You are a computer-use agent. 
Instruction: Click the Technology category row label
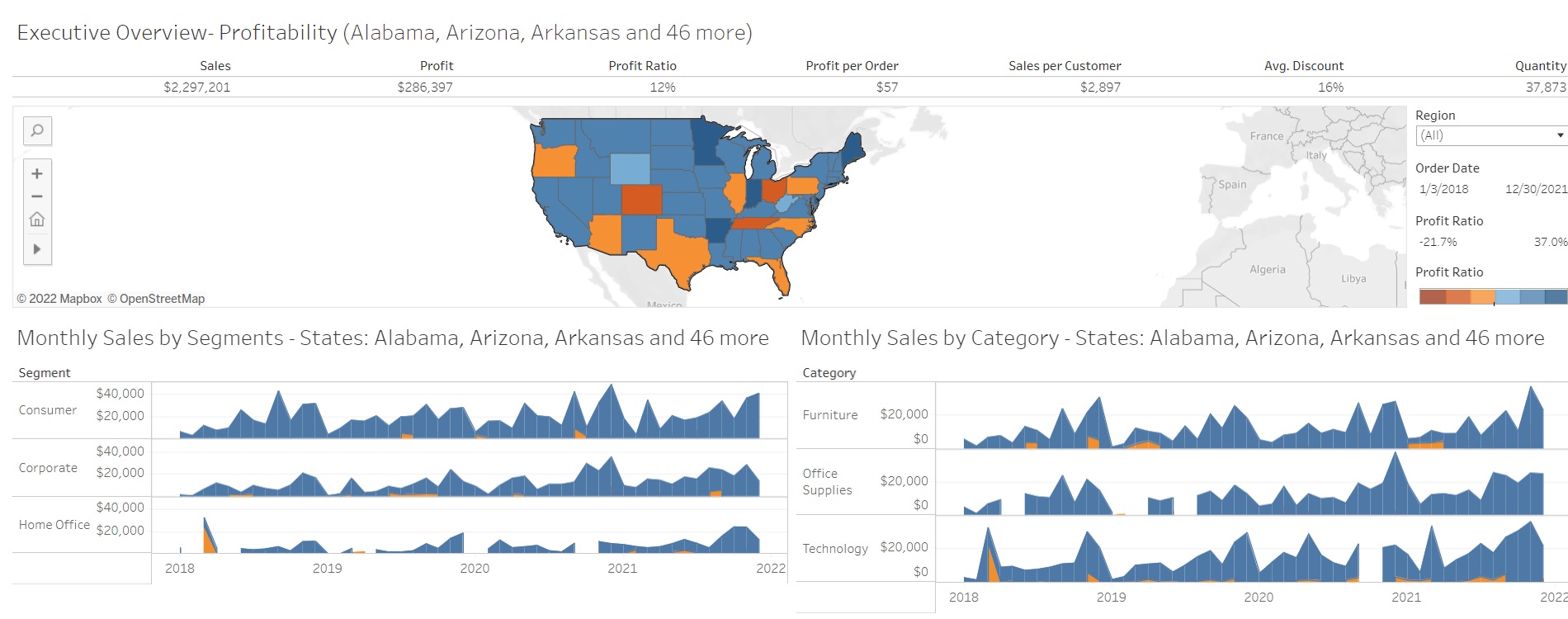[835, 549]
